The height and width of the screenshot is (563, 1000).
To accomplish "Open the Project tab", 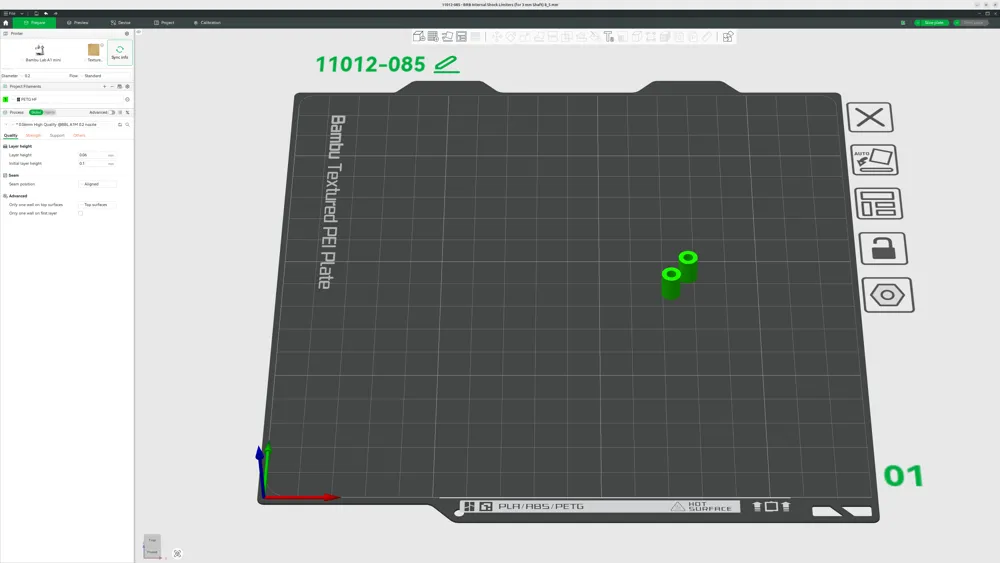I will point(164,23).
